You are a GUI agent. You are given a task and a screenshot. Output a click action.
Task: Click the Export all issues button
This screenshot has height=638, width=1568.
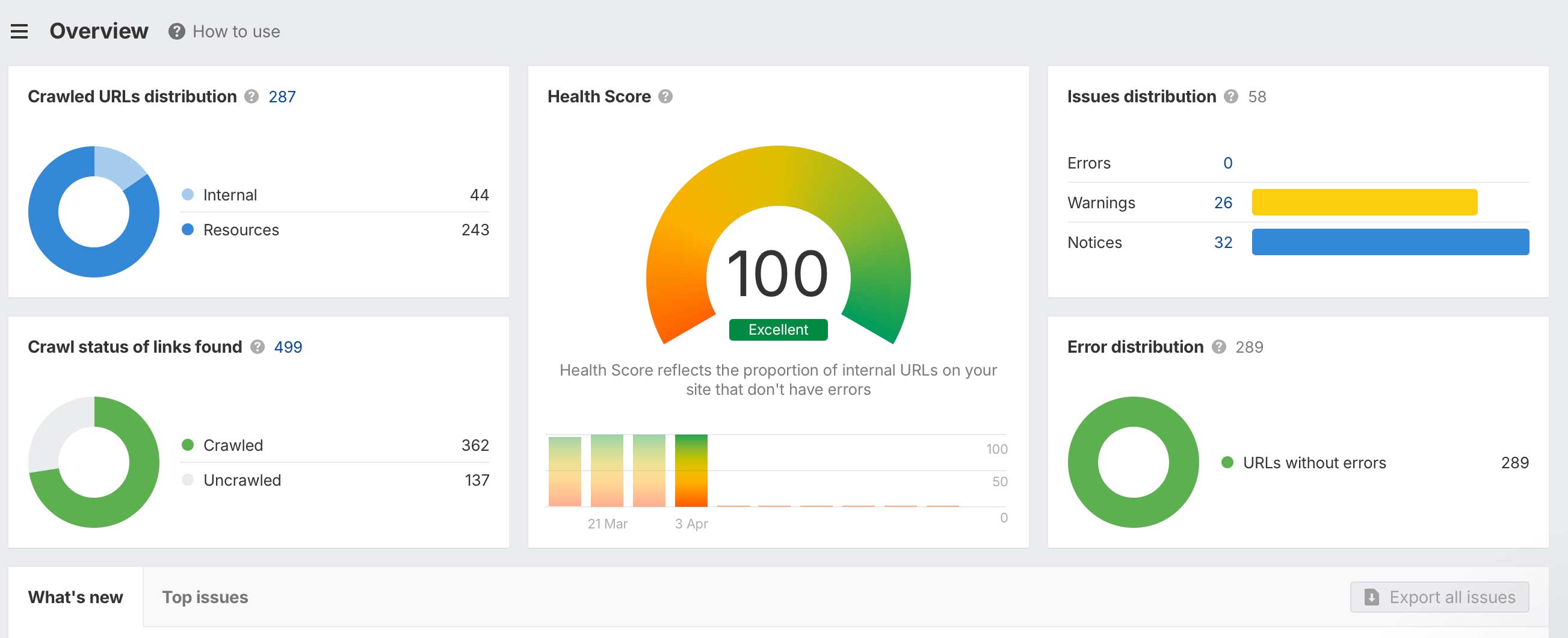pos(1439,597)
